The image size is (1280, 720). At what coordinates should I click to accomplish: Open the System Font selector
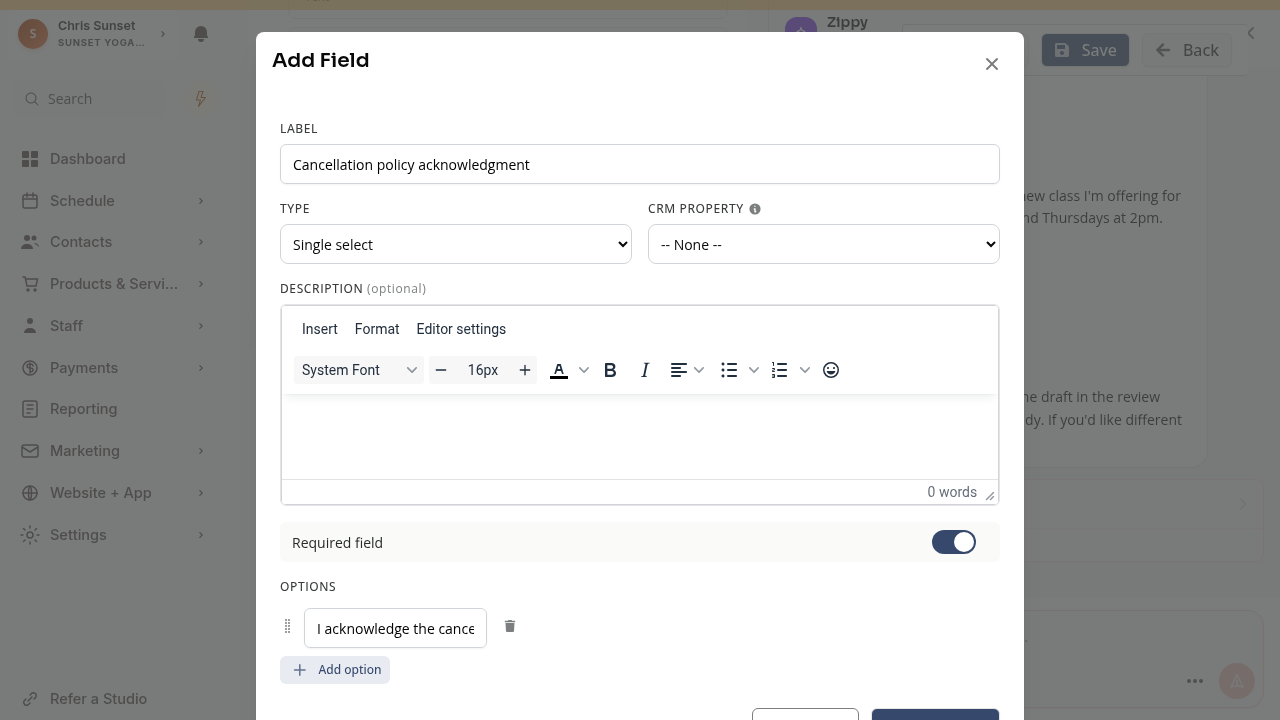[x=359, y=370]
